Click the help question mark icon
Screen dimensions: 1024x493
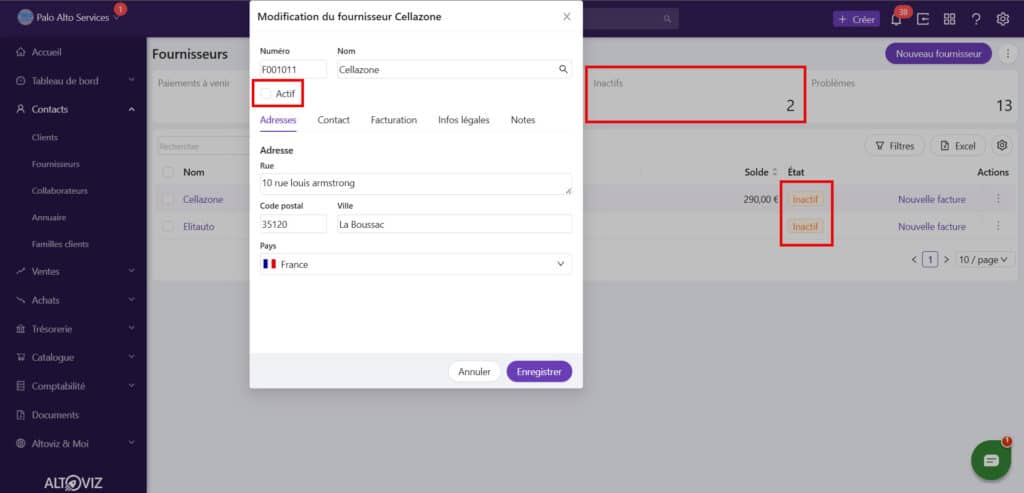point(975,19)
